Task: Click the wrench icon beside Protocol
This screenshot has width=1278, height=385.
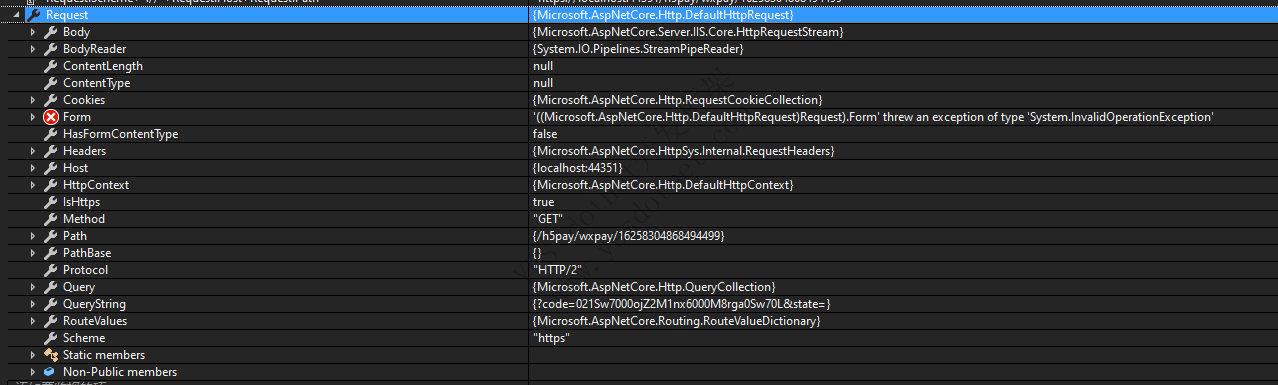Action: pyautogui.click(x=50, y=270)
